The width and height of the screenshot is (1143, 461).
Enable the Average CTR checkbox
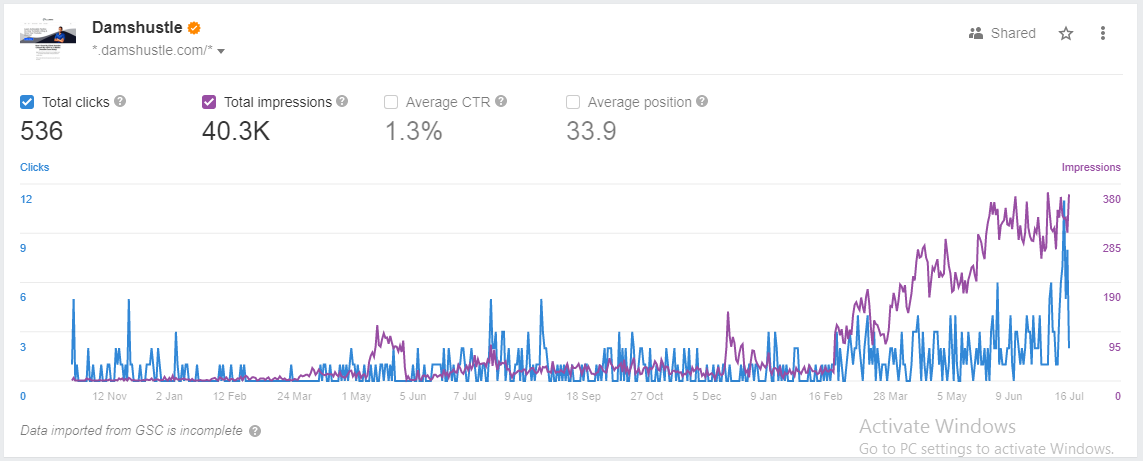coord(391,102)
